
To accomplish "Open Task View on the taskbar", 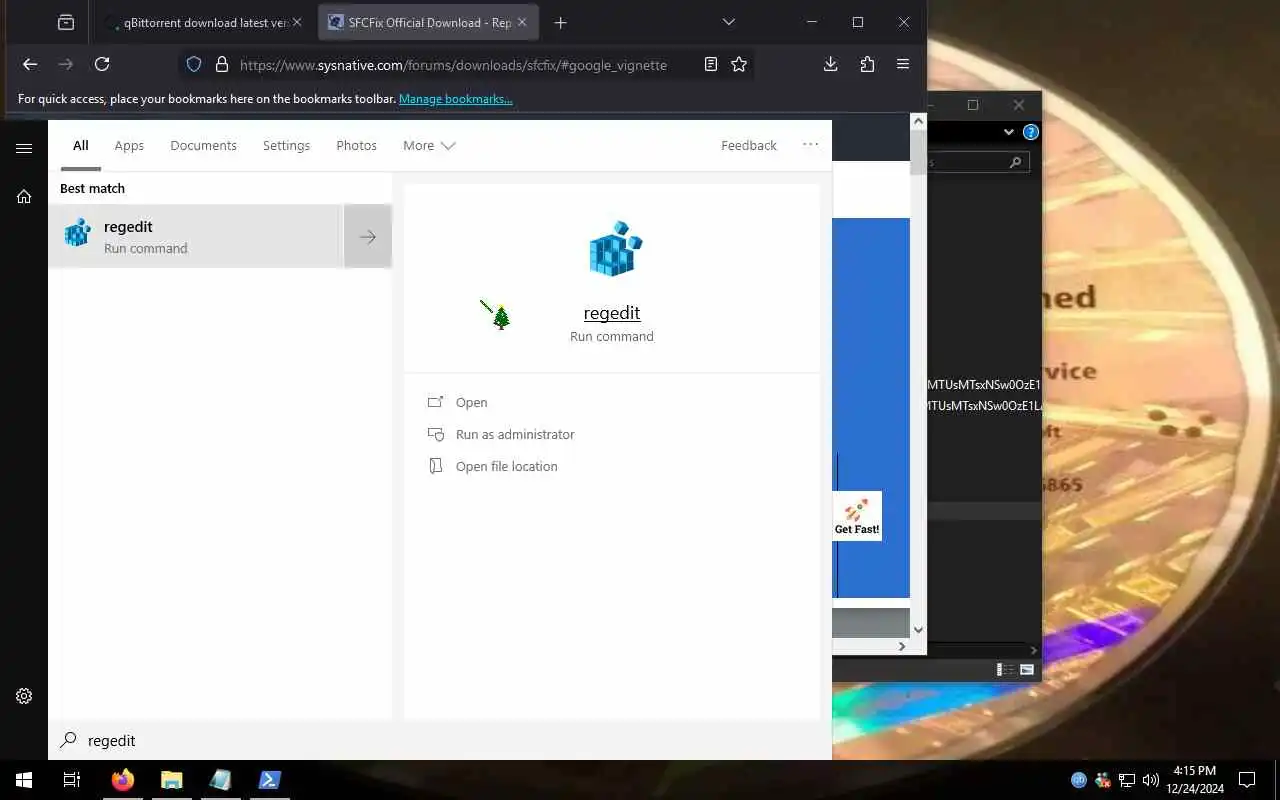I will [x=72, y=780].
